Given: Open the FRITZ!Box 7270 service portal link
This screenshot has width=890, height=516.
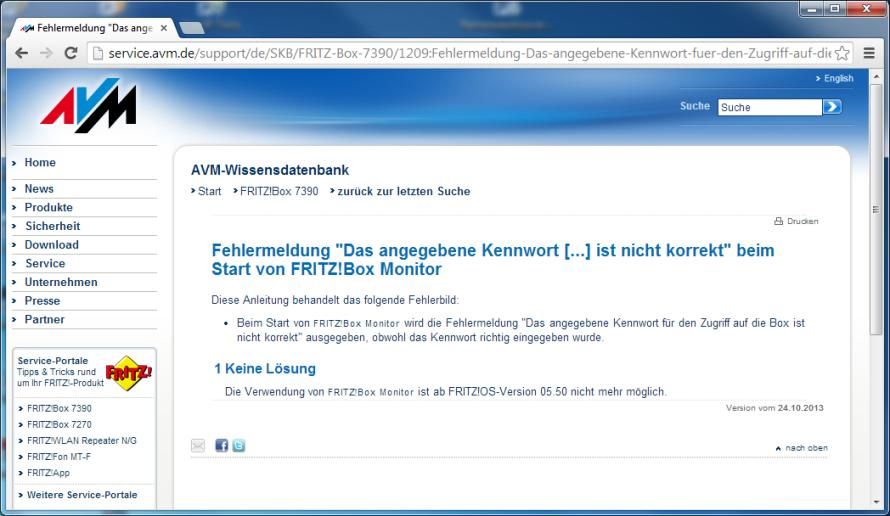Looking at the screenshot, I should click(x=59, y=425).
